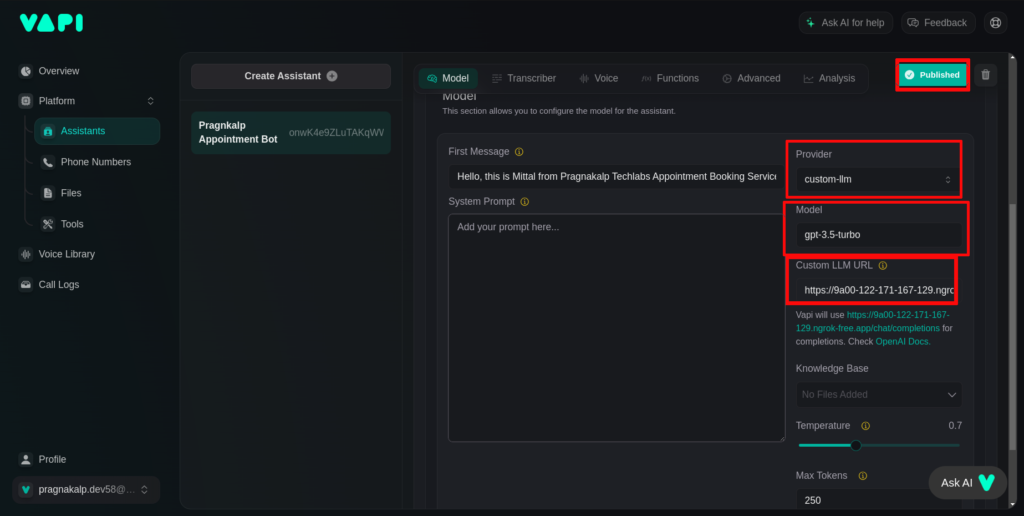
Task: Click the Platform section icon
Action: tap(26, 101)
